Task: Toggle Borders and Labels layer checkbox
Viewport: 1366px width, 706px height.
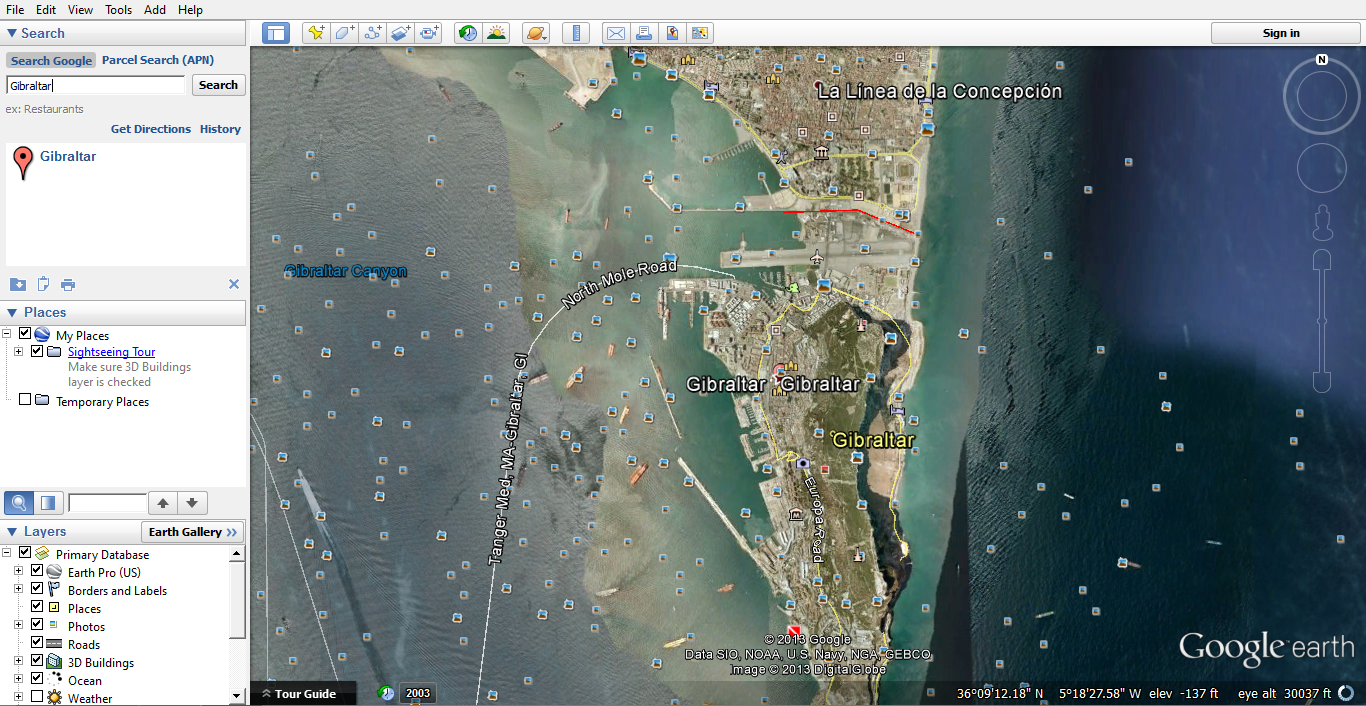Action: pos(37,589)
